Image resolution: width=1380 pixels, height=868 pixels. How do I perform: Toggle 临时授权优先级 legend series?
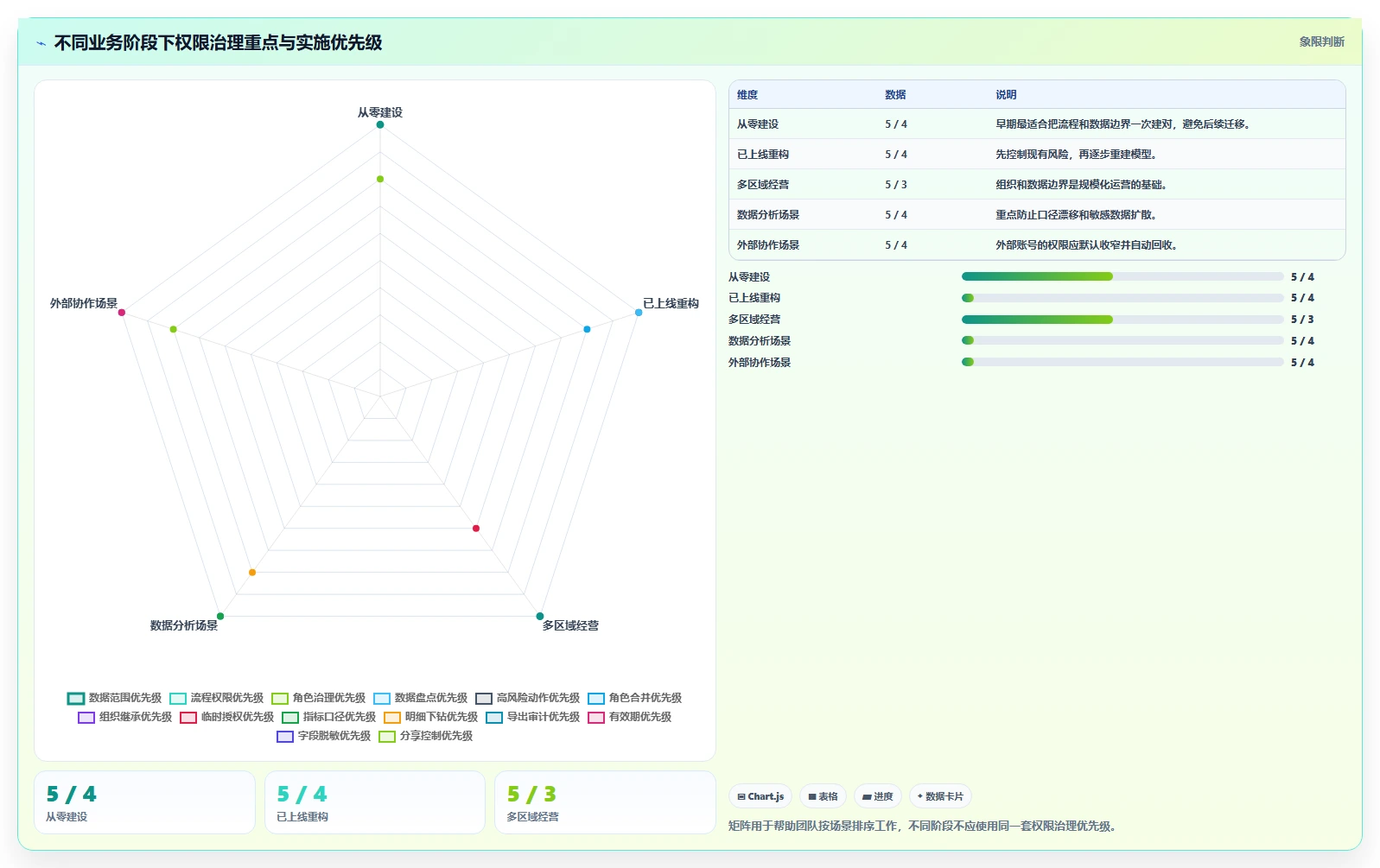226,717
